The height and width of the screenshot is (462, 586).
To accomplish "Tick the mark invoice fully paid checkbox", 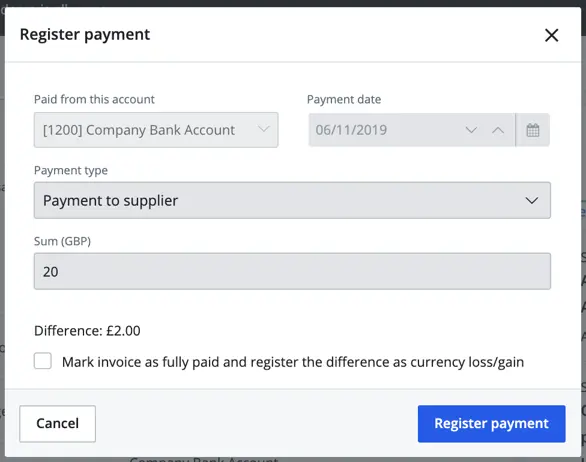I will [43, 361].
